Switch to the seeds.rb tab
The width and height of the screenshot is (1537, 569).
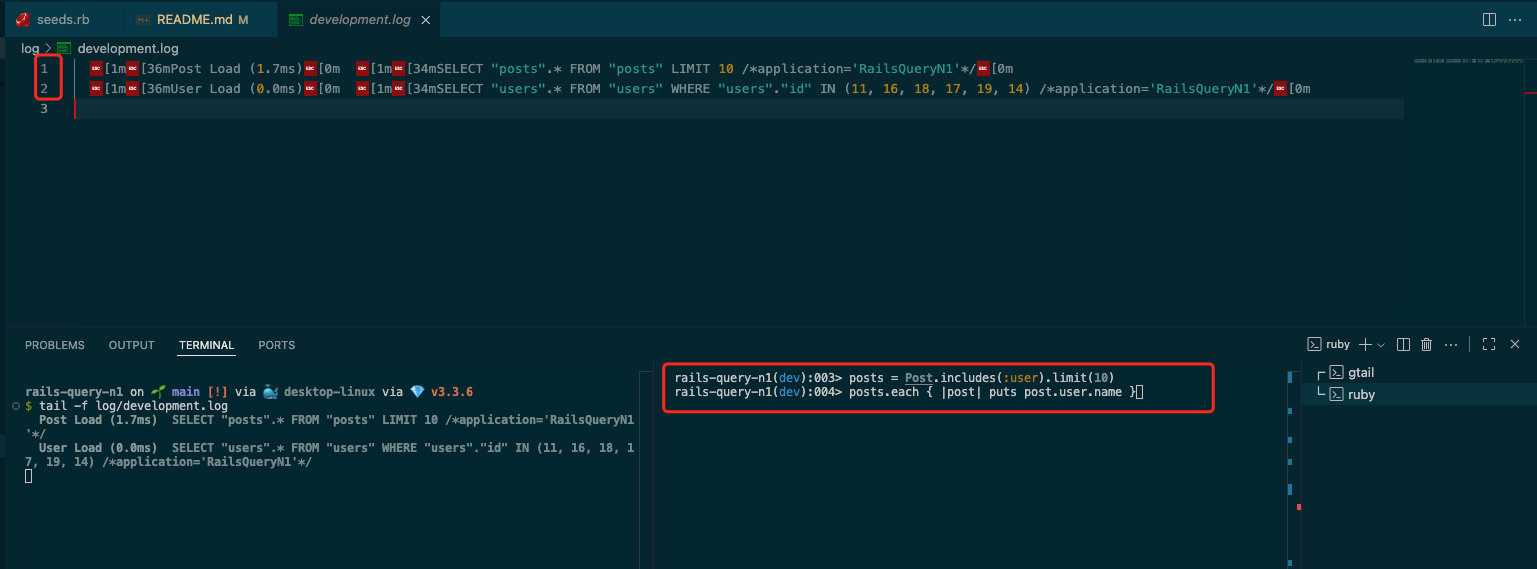(64, 20)
